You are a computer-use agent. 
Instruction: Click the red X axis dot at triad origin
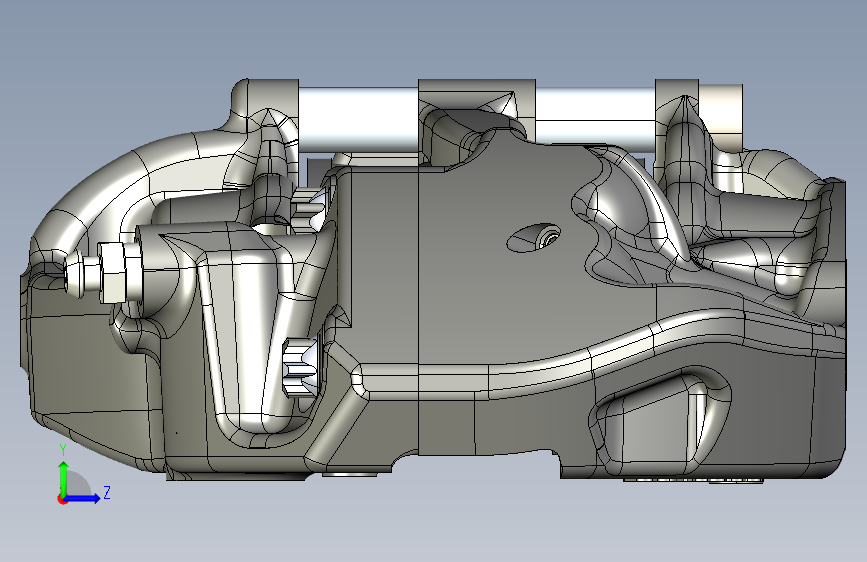pos(62,499)
